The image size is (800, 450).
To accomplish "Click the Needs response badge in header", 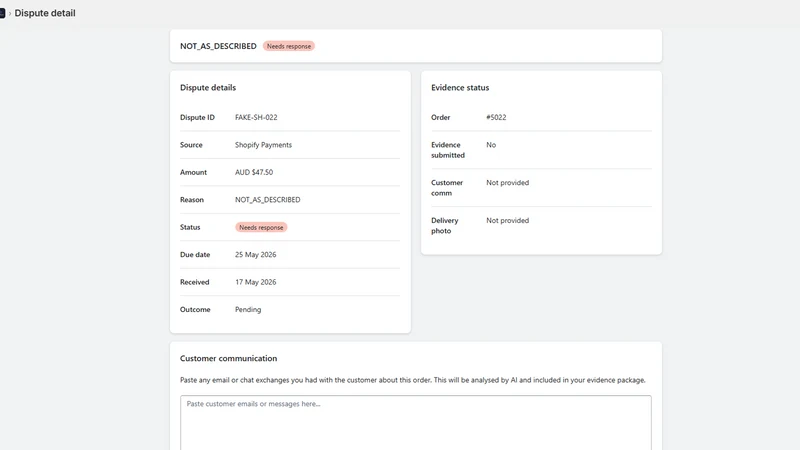I will pos(289,46).
